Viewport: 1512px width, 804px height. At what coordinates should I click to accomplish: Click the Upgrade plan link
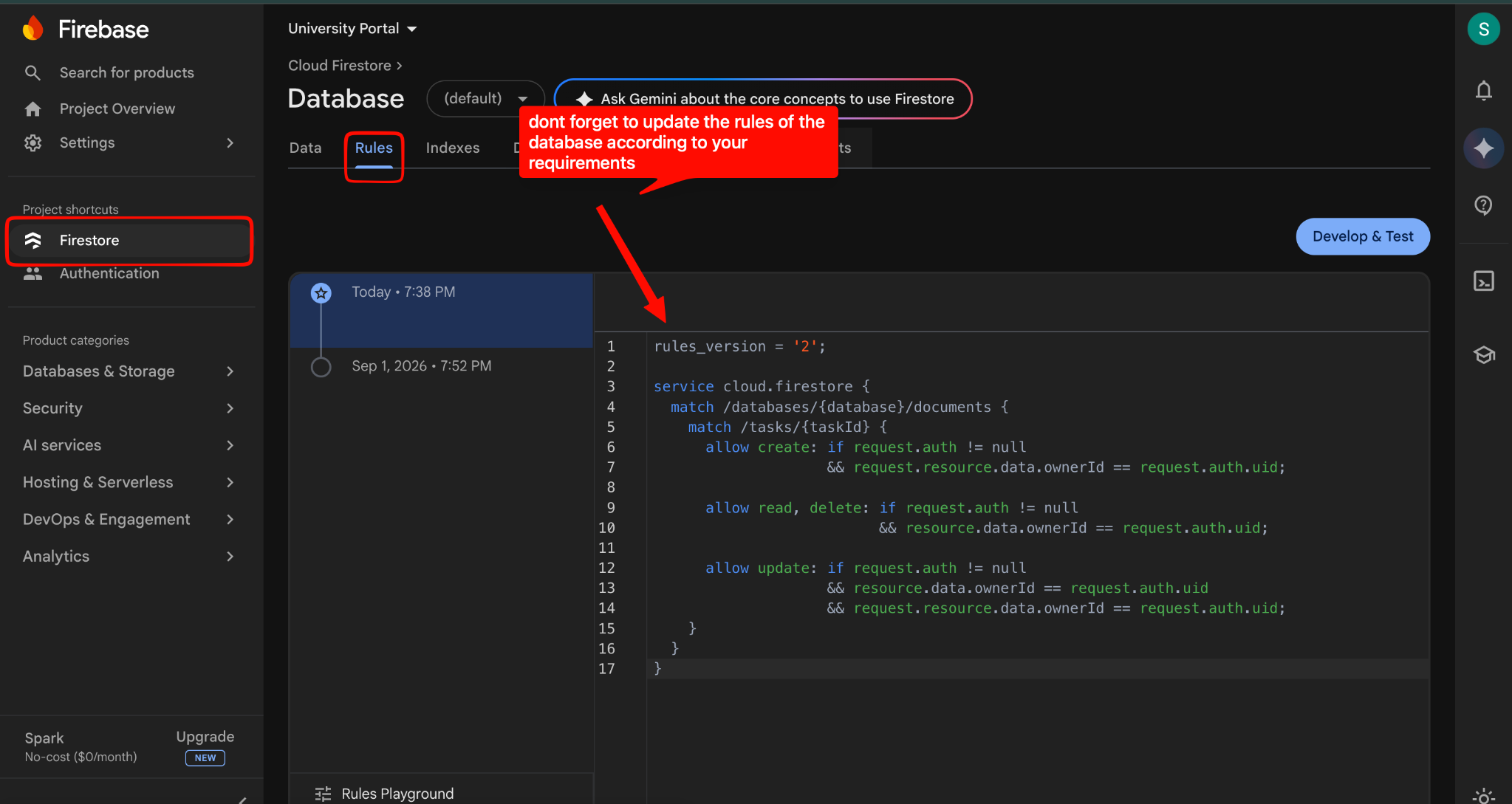click(x=205, y=737)
